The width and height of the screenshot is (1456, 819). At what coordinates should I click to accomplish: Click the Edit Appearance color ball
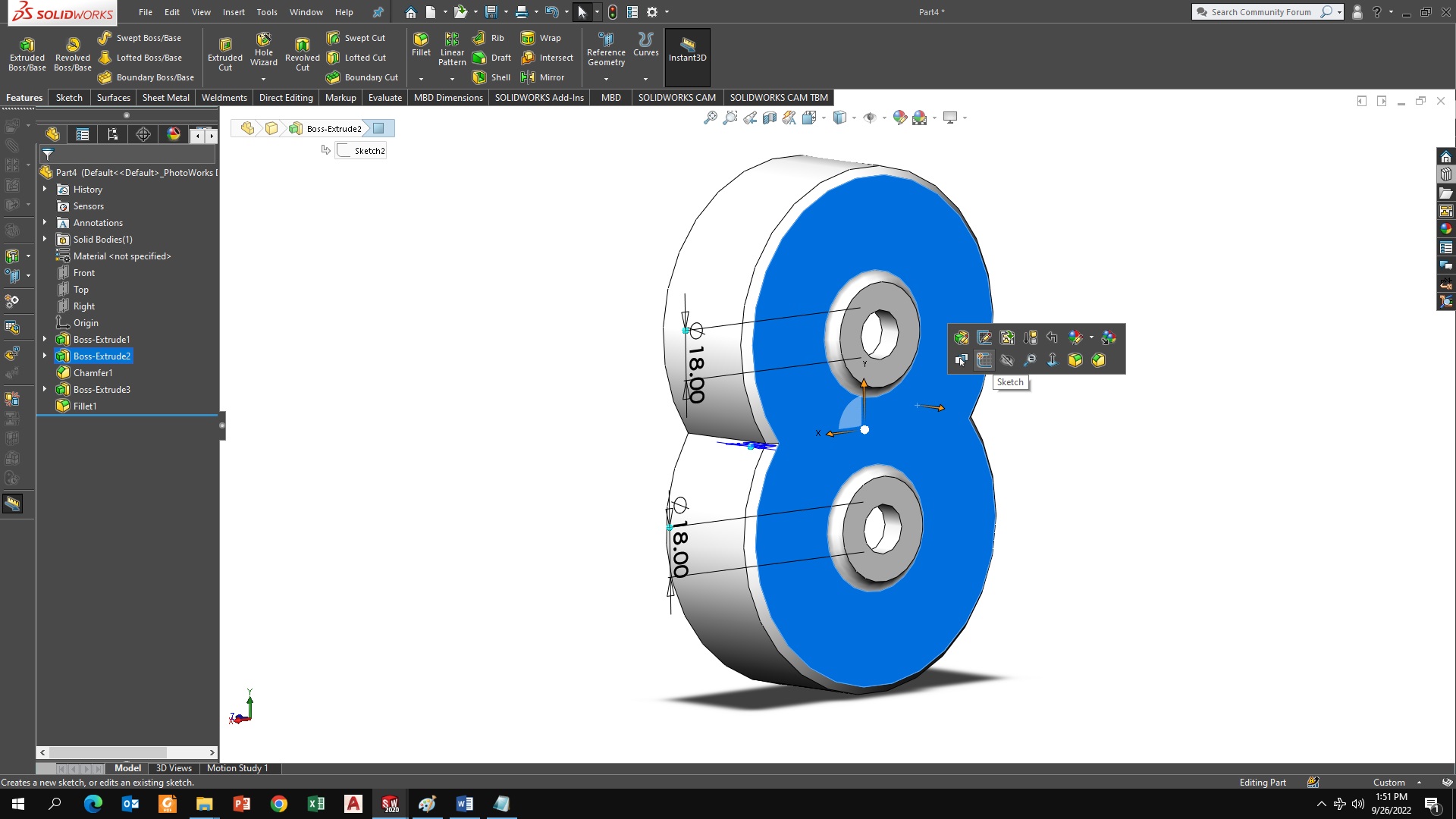coord(899,118)
